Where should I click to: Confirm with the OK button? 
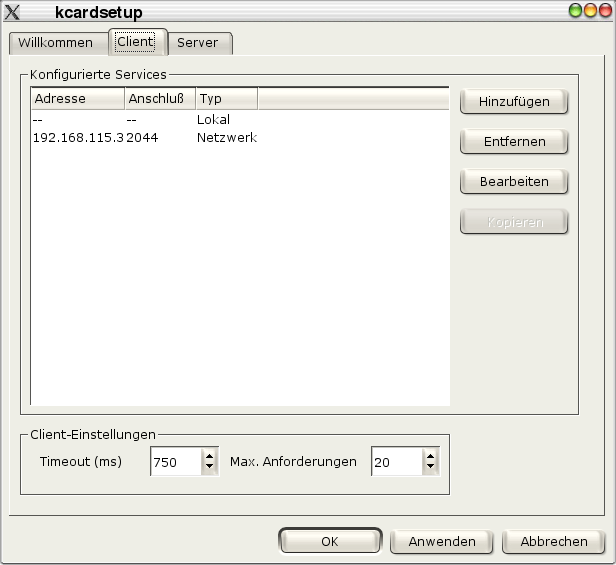(330, 541)
